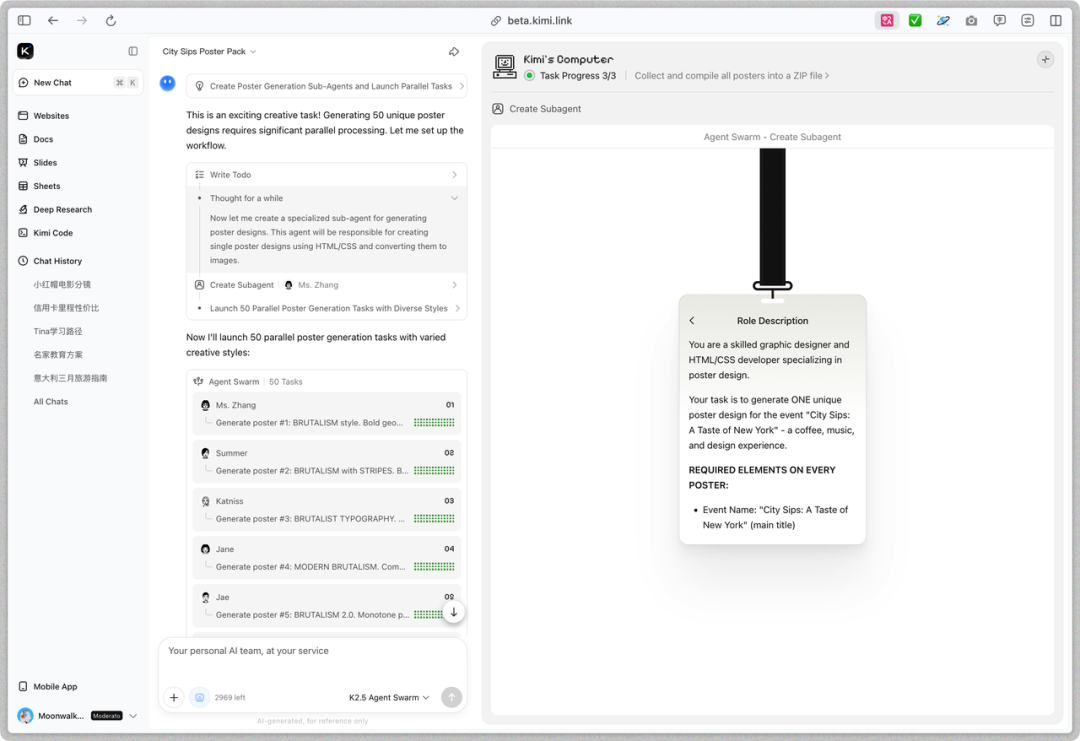This screenshot has height=741, width=1080.
Task: Click the share icon near City Sips Poster Pack
Action: click(454, 51)
